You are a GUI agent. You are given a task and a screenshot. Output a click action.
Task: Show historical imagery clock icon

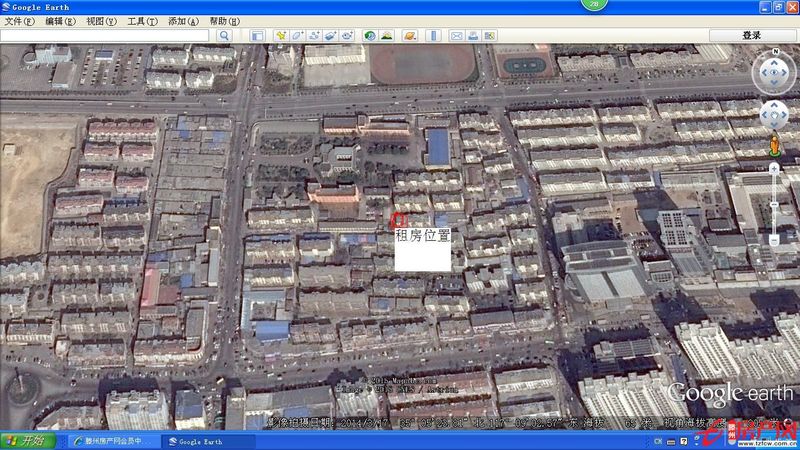370,36
